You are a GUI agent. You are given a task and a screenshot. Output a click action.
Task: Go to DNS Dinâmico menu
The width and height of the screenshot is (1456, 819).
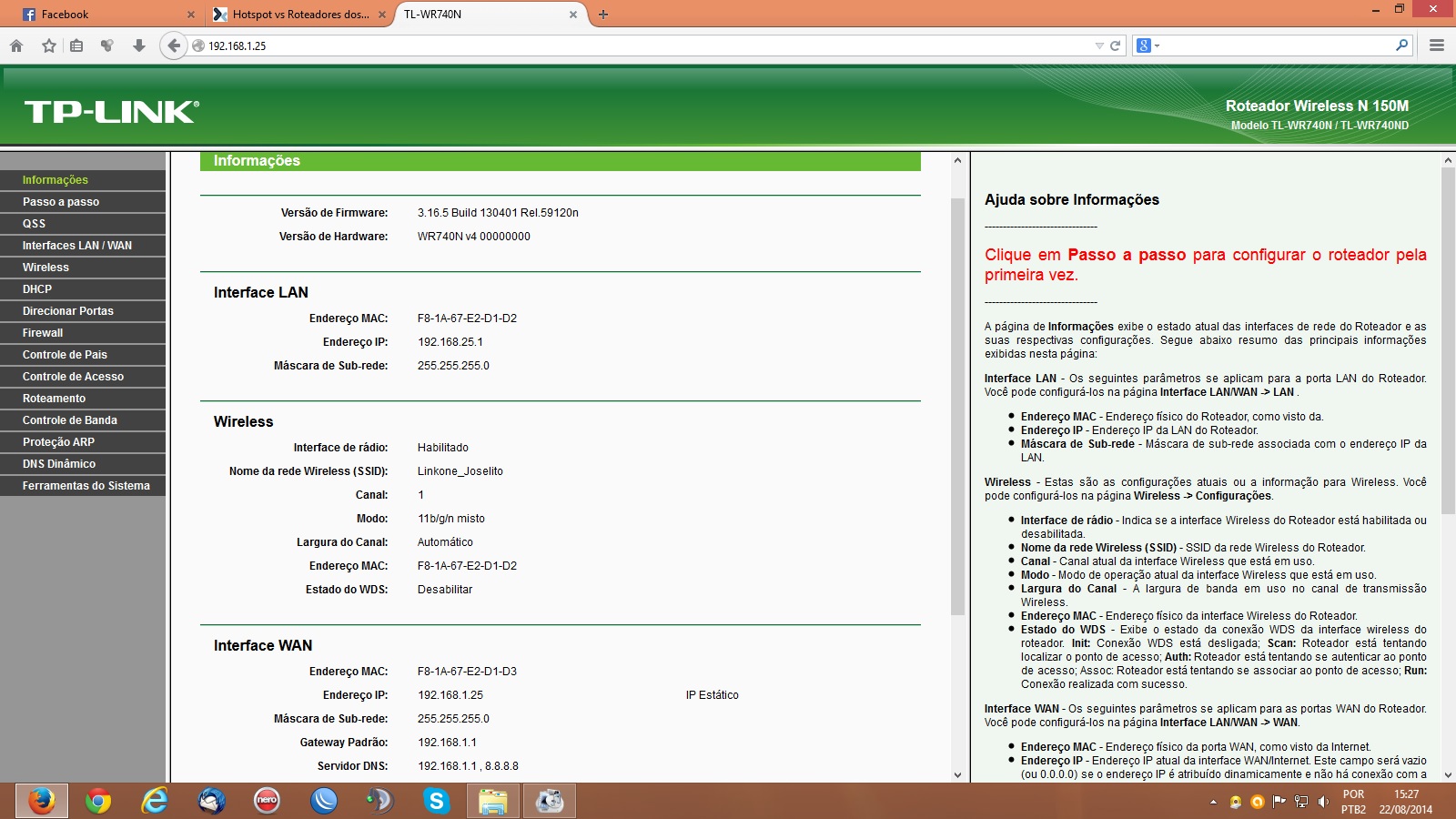pyautogui.click(x=83, y=464)
